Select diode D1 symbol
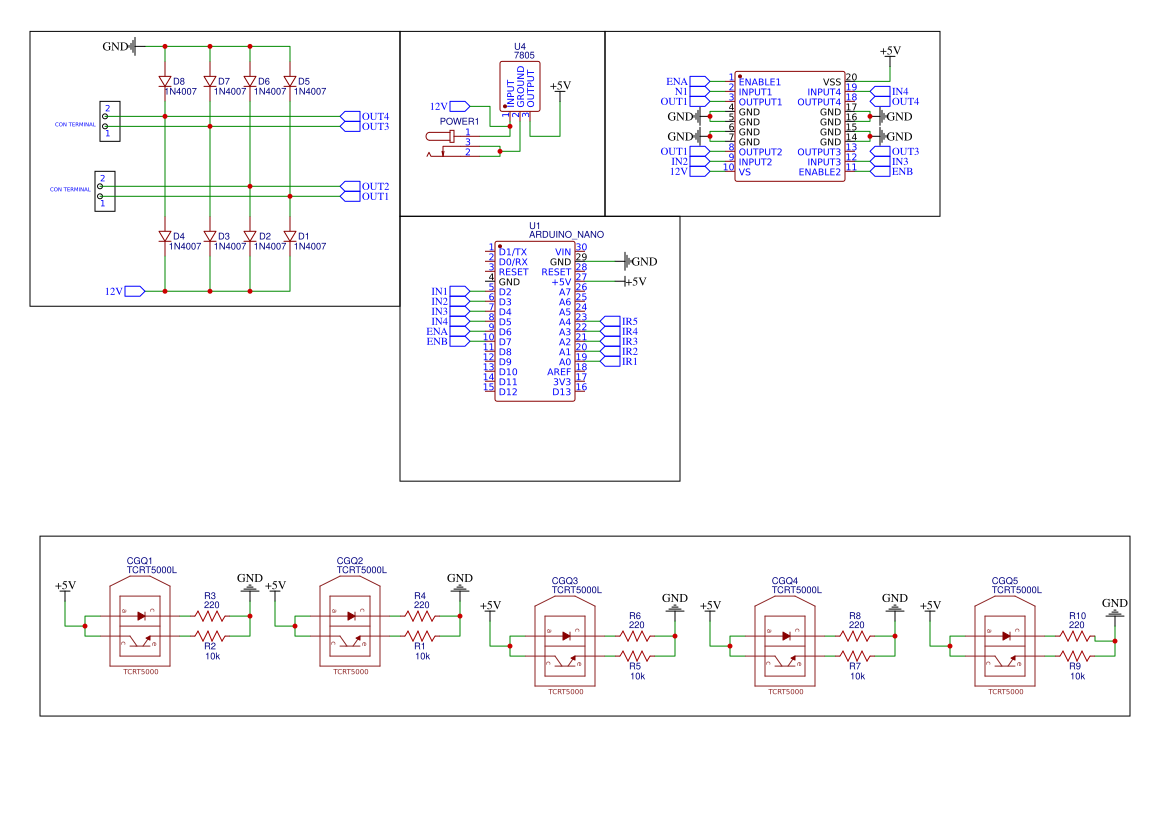Viewport: 1169px width, 826px height. tap(290, 236)
